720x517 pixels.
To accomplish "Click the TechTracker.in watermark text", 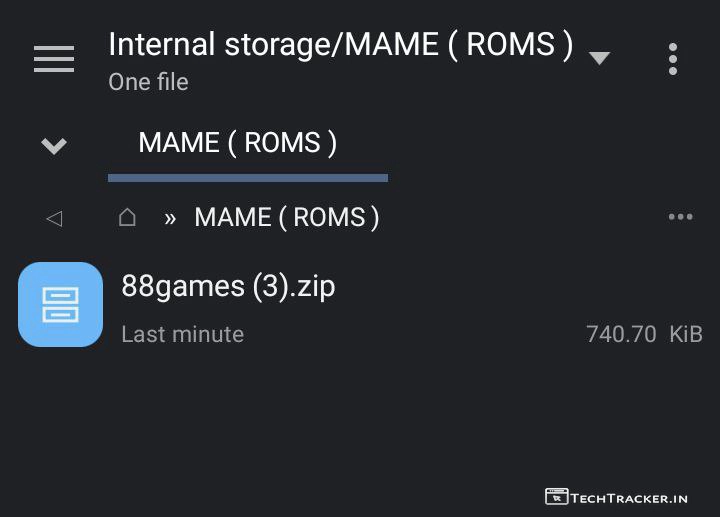I will coord(630,497).
